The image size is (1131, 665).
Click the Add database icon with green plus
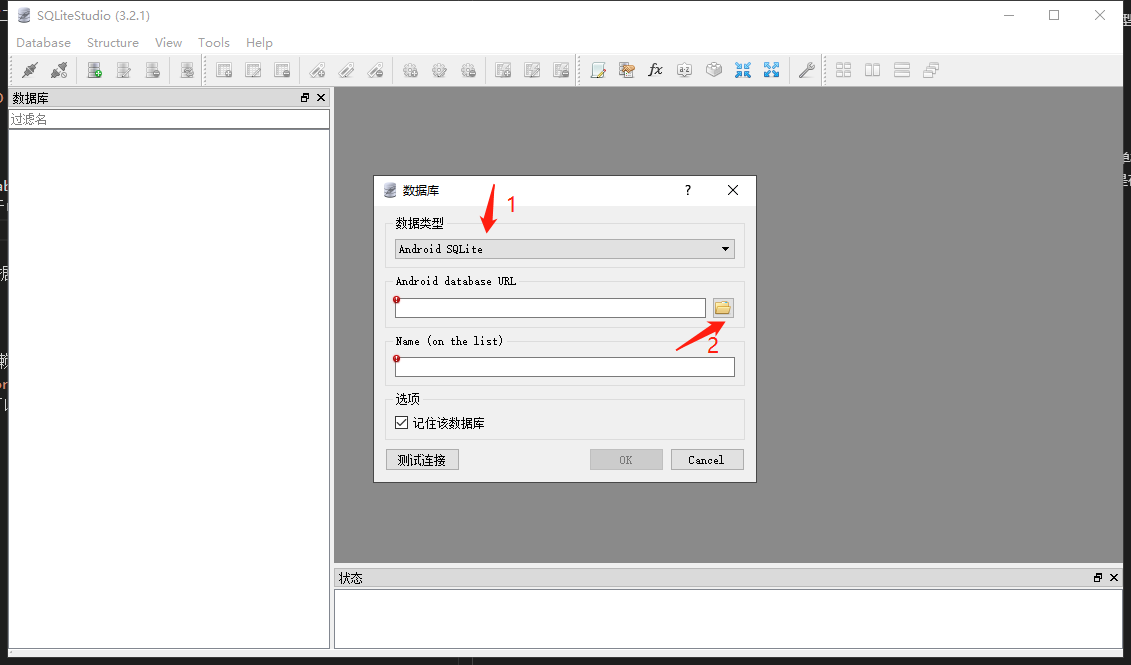pos(94,70)
